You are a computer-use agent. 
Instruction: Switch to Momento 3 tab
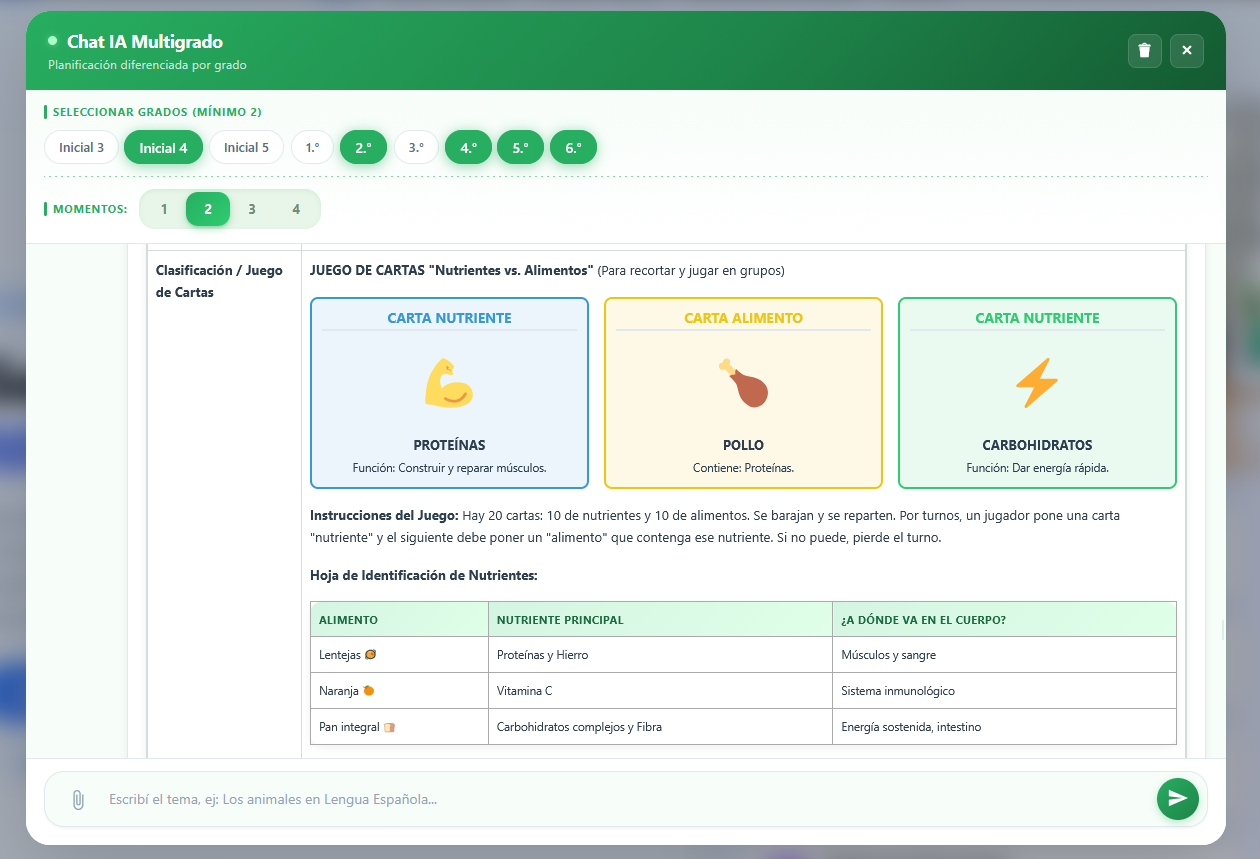[252, 210]
